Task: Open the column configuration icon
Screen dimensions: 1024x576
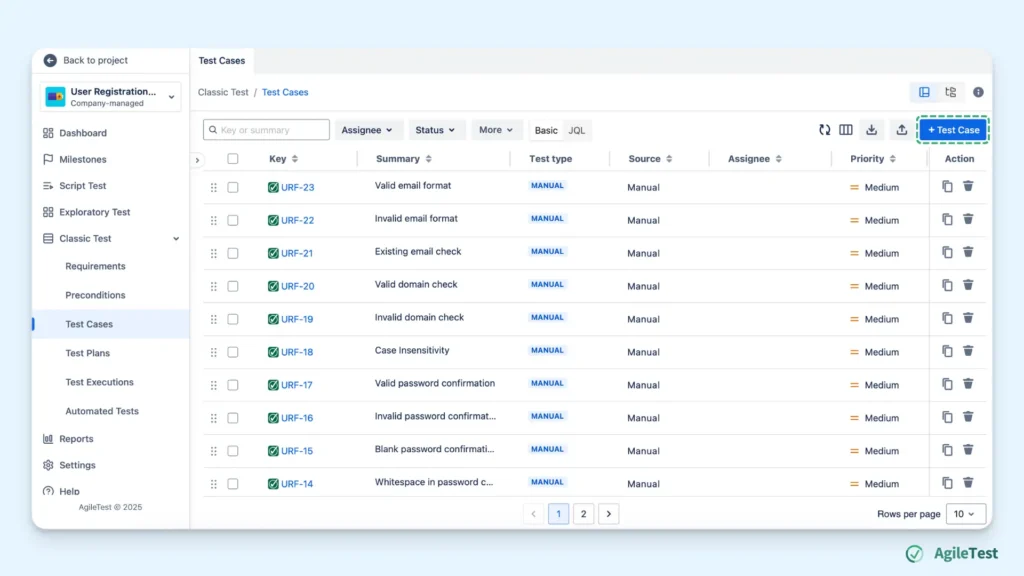Action: (846, 130)
